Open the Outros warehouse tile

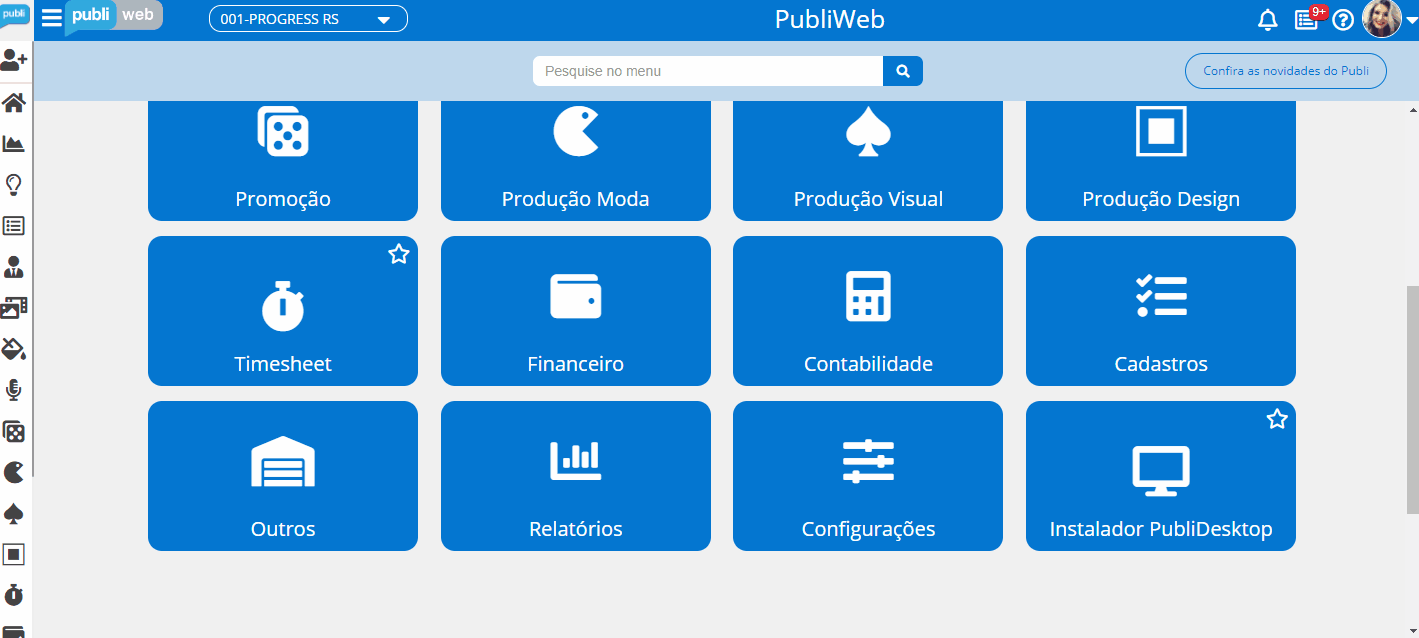click(283, 476)
